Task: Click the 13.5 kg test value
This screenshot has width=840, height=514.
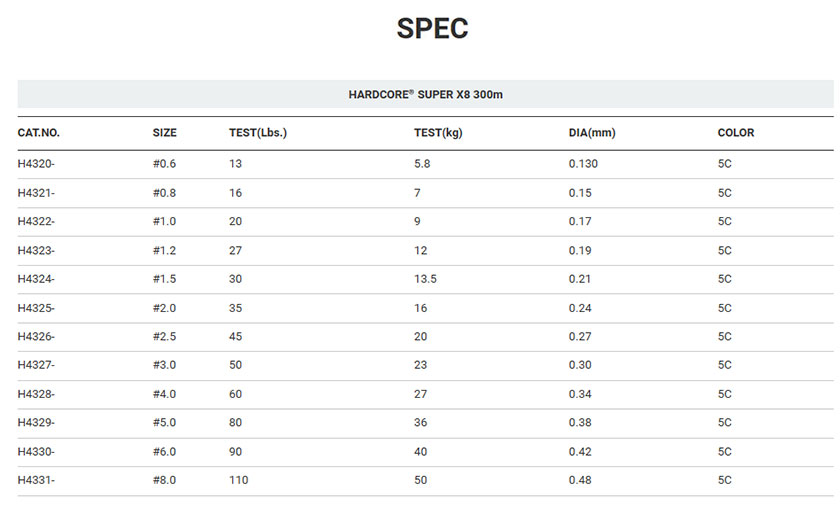Action: point(425,279)
